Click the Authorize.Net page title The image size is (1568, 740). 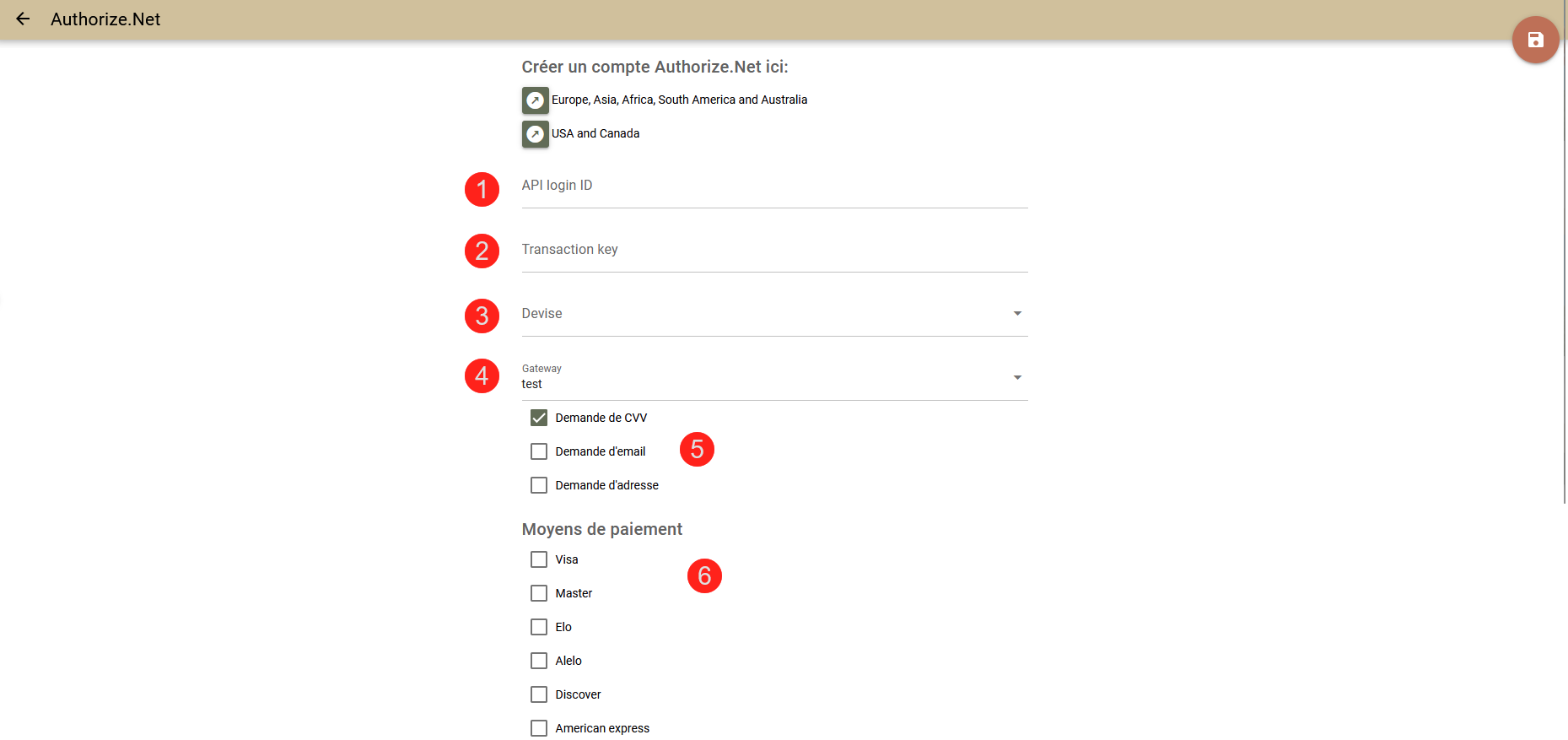[x=105, y=19]
